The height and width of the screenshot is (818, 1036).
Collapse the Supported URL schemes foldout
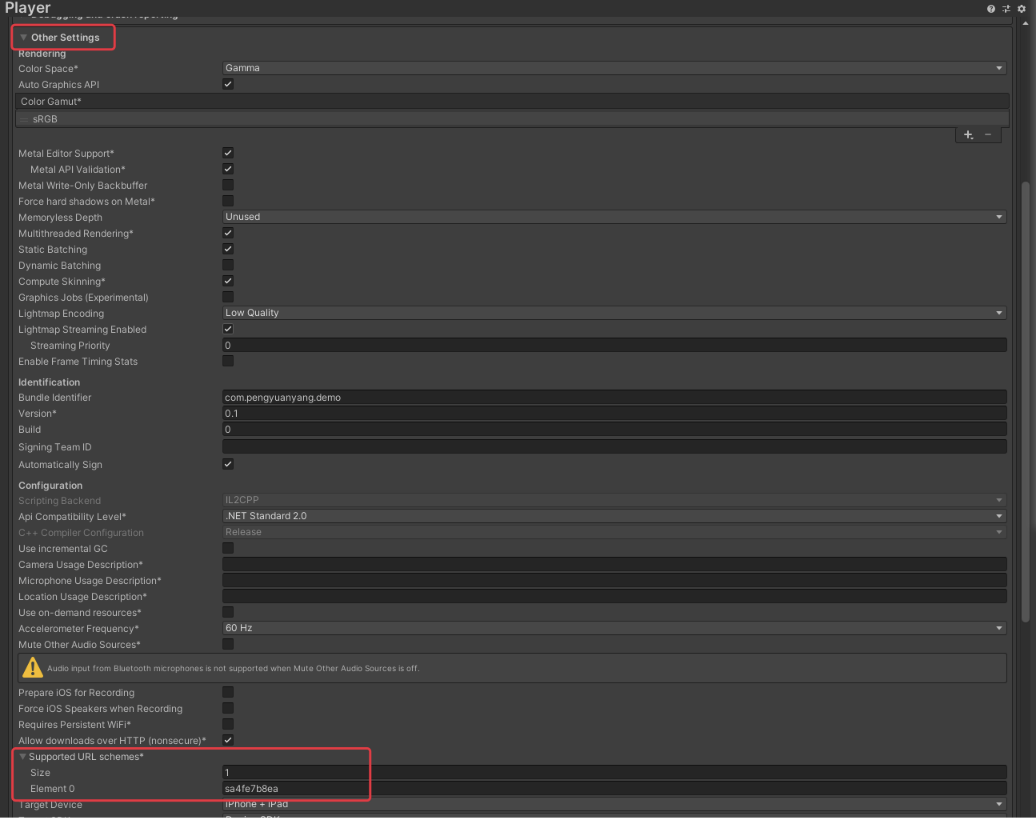coord(22,757)
